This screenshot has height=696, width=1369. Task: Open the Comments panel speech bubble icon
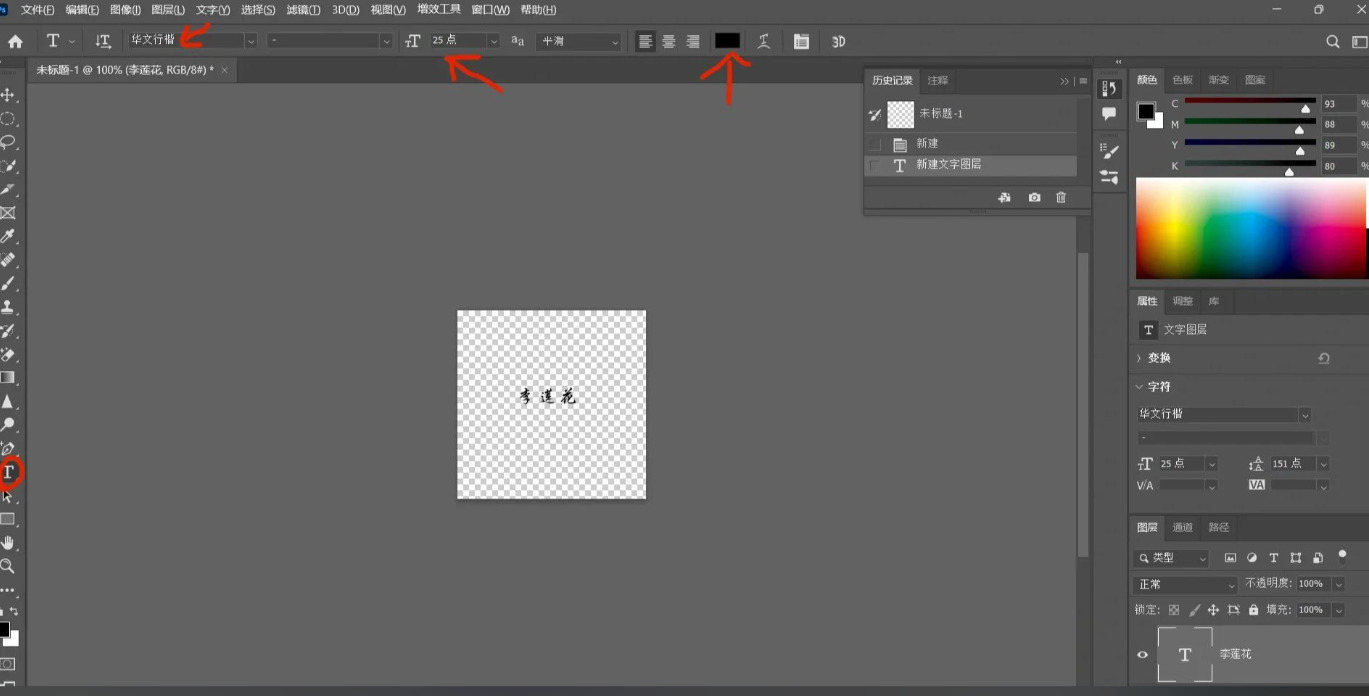(1109, 115)
